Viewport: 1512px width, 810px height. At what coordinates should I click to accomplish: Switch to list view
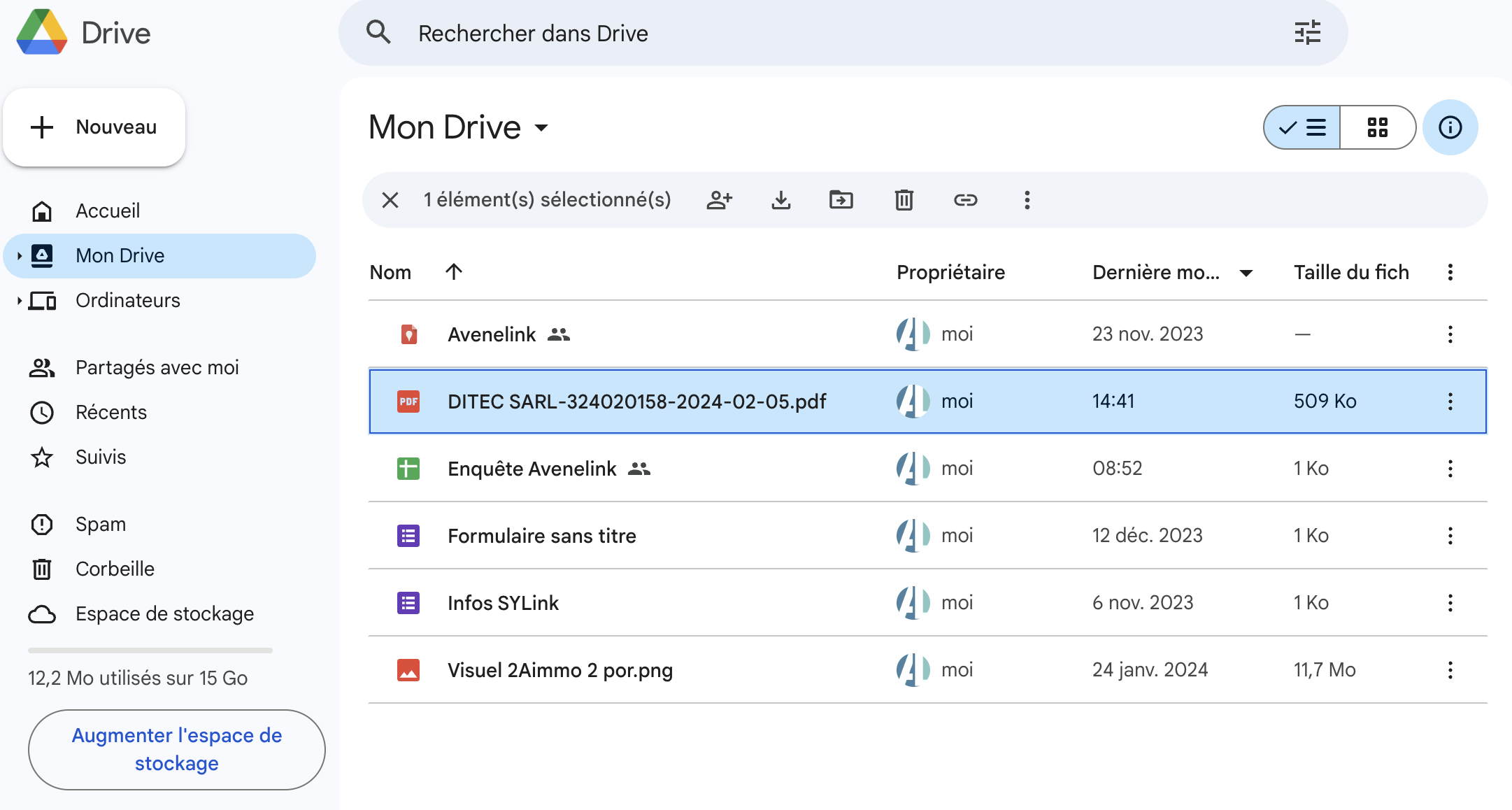[x=1302, y=127]
